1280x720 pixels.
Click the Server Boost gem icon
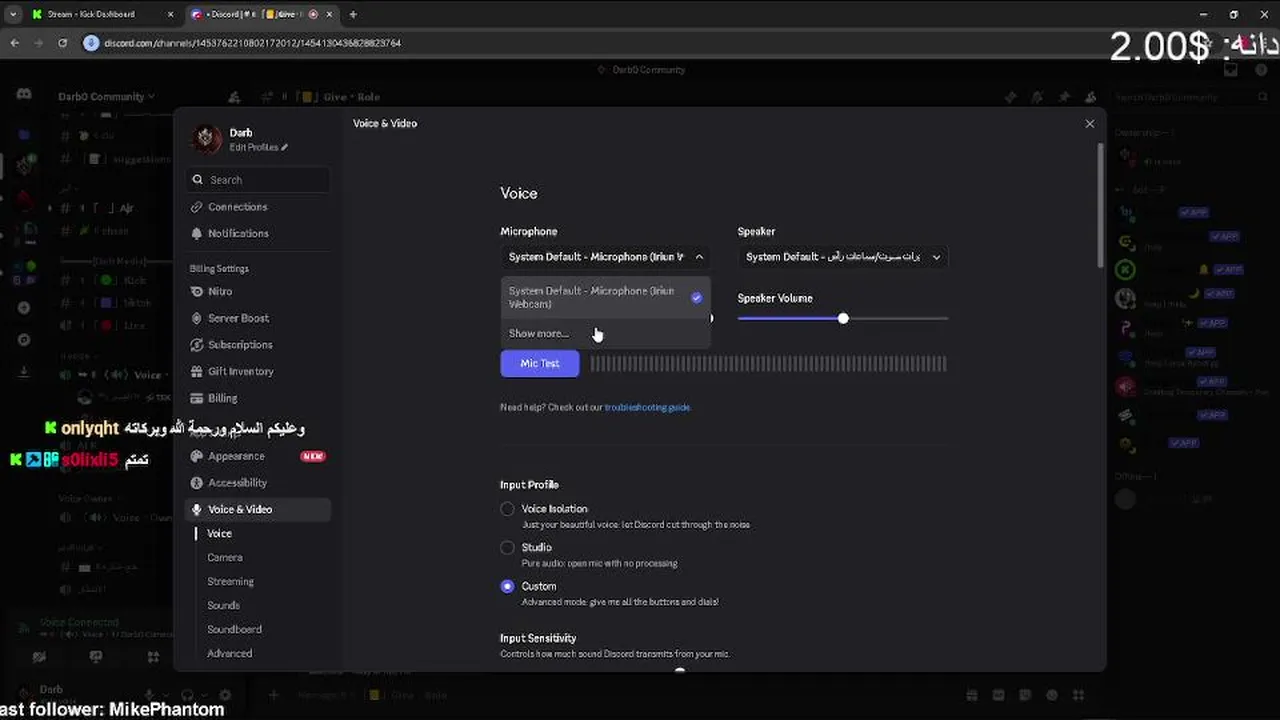click(197, 318)
